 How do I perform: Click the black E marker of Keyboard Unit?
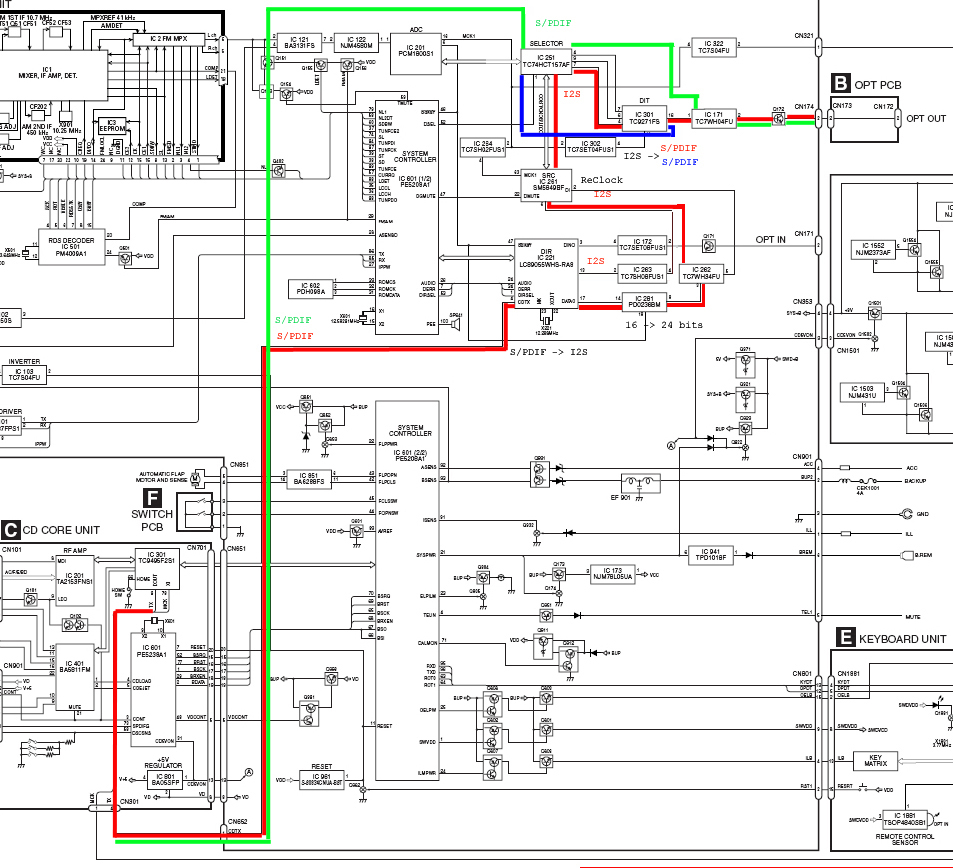(844, 637)
